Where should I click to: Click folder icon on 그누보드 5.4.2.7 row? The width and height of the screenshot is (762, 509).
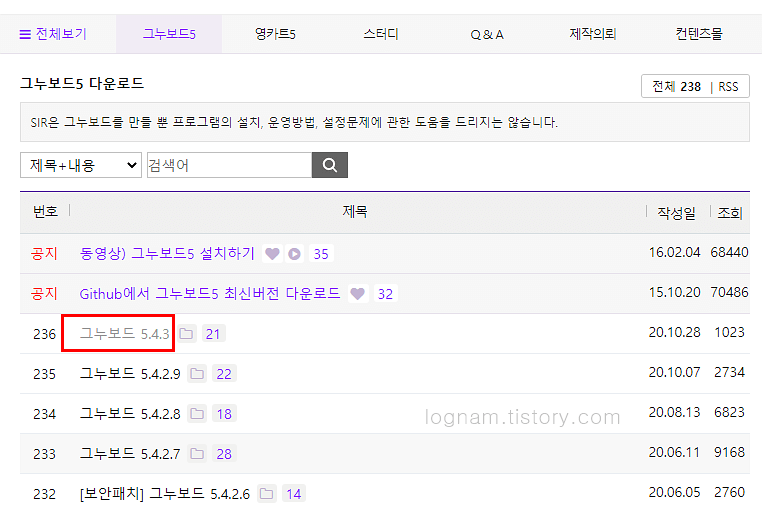pyautogui.click(x=197, y=454)
